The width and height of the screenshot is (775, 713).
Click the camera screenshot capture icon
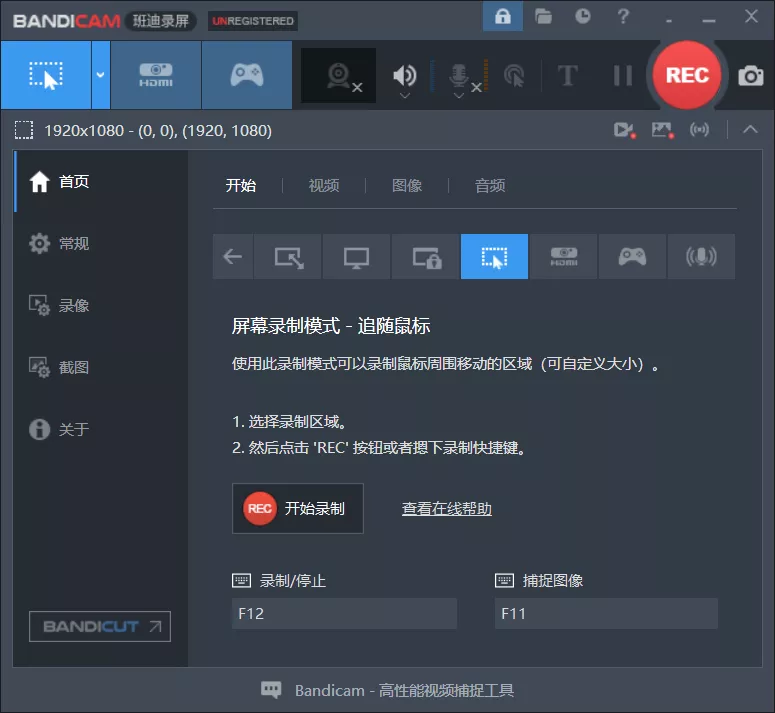click(750, 76)
